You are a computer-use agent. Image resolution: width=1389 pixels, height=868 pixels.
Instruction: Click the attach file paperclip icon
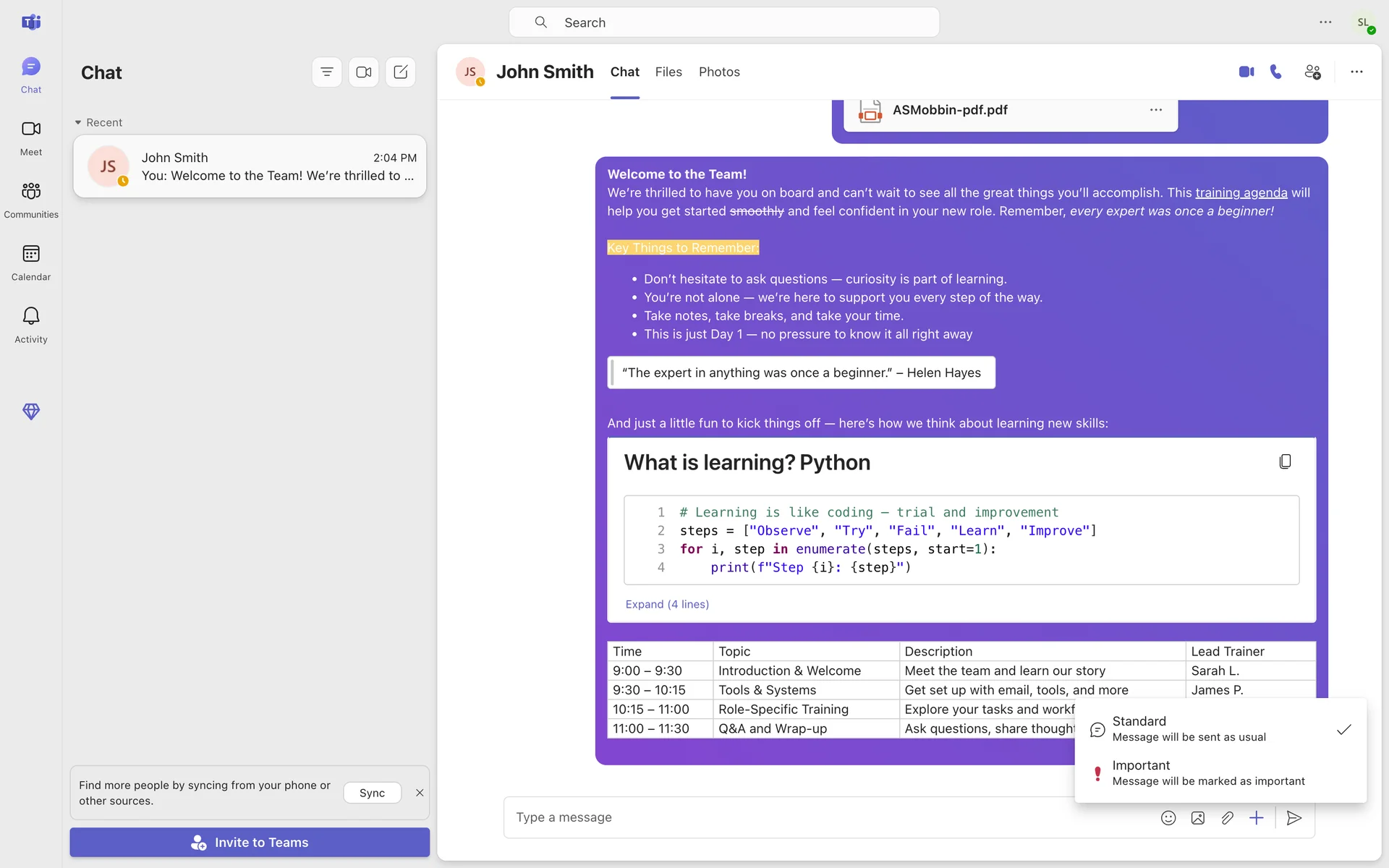[1227, 818]
